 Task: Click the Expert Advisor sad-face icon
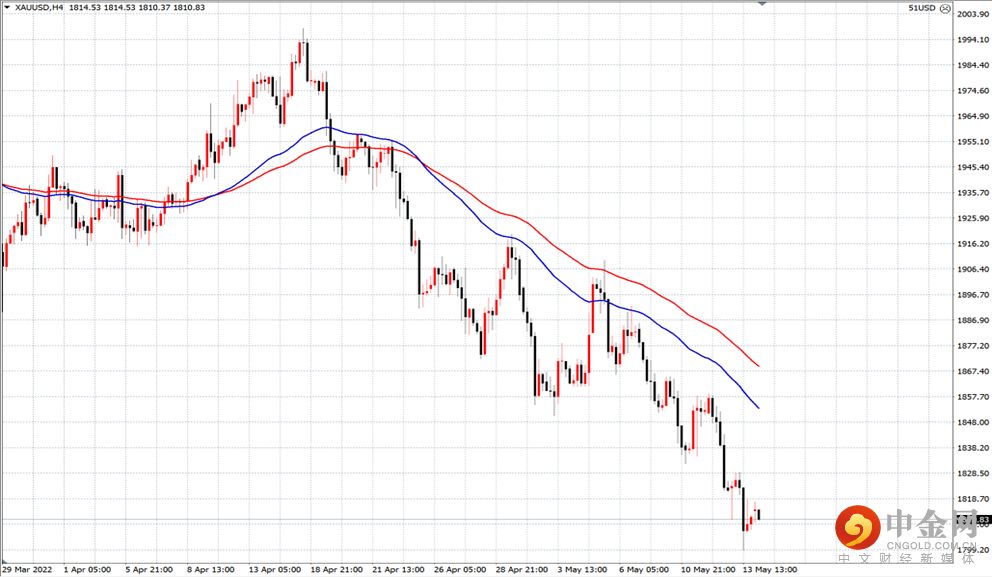945,8
